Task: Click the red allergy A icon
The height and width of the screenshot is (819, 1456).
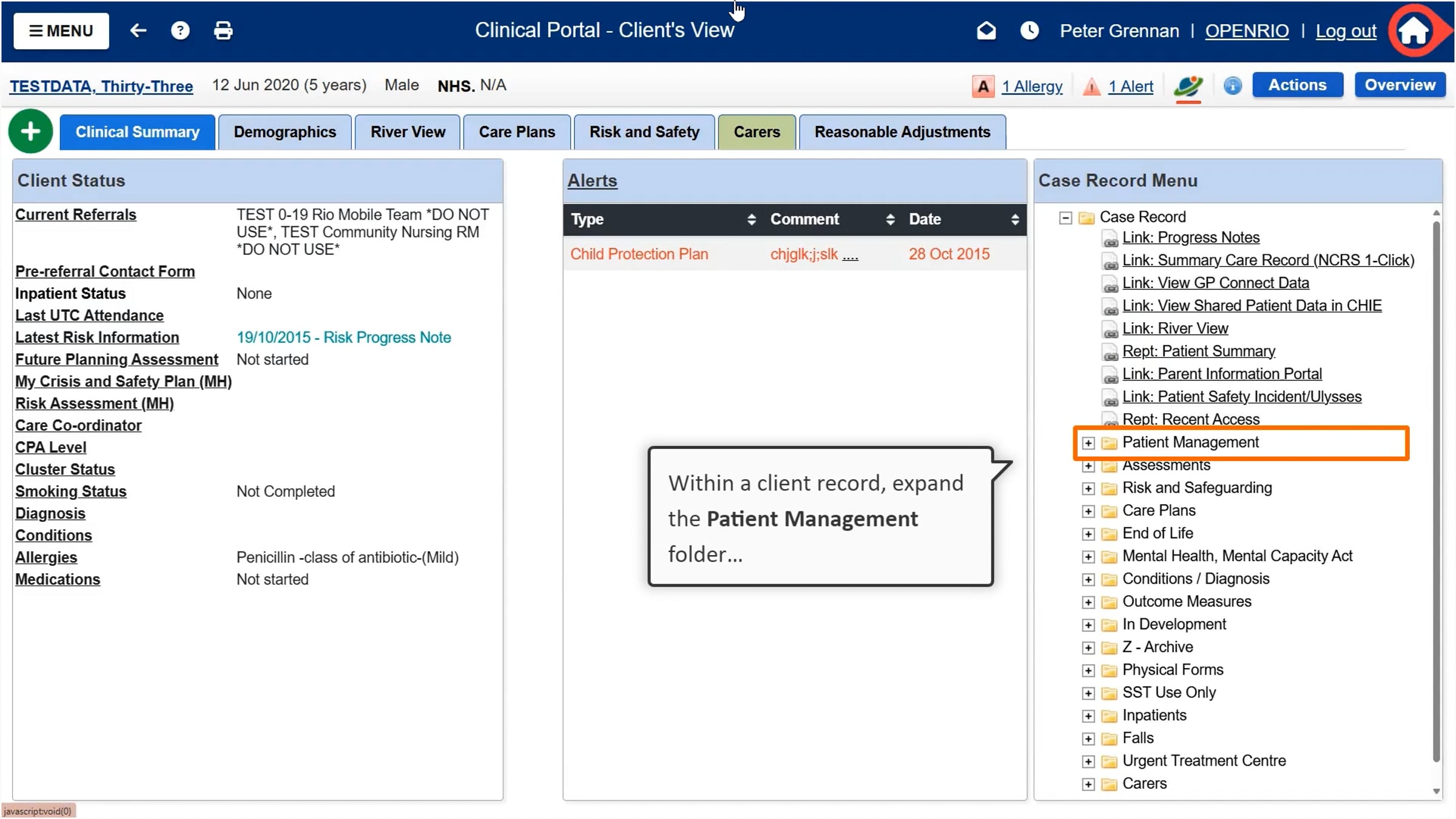Action: coord(983,86)
